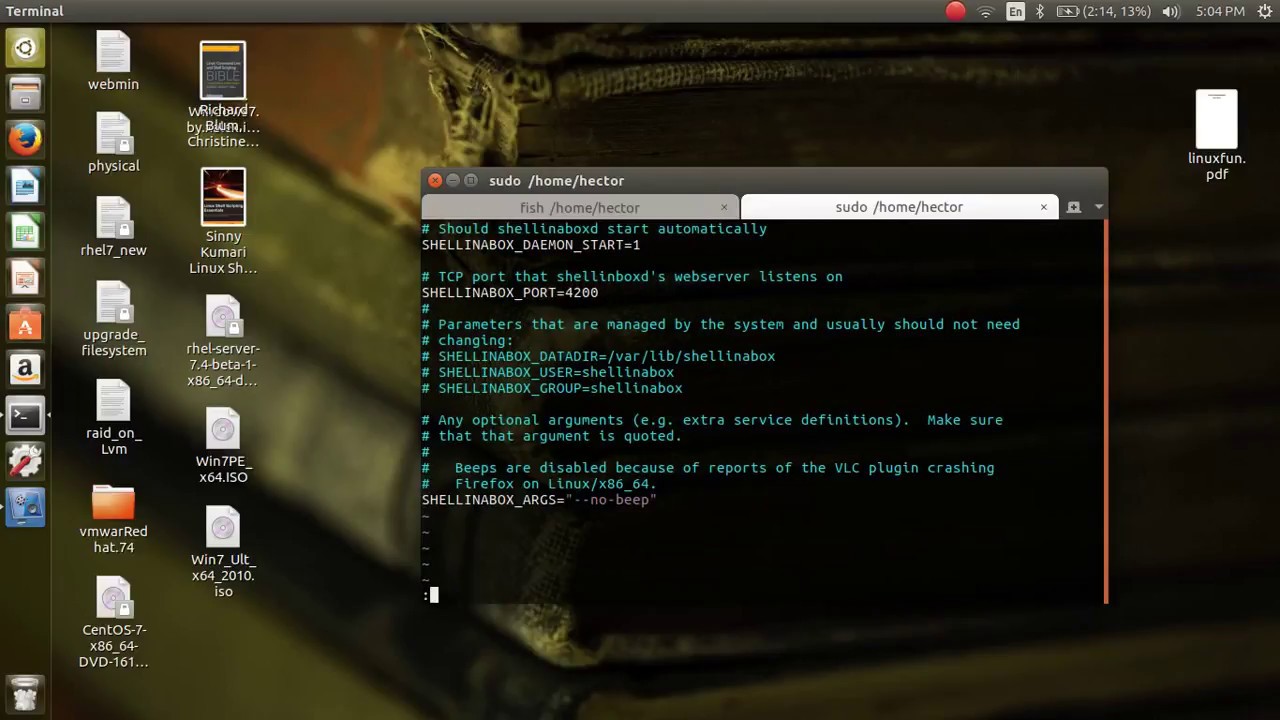
Task: Open the En keyboard layout indicator
Action: (1015, 11)
